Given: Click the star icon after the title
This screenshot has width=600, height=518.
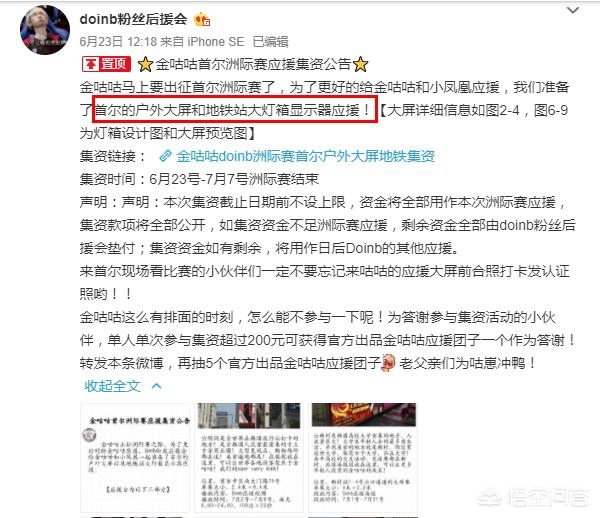Looking at the screenshot, I should pyautogui.click(x=360, y=64).
